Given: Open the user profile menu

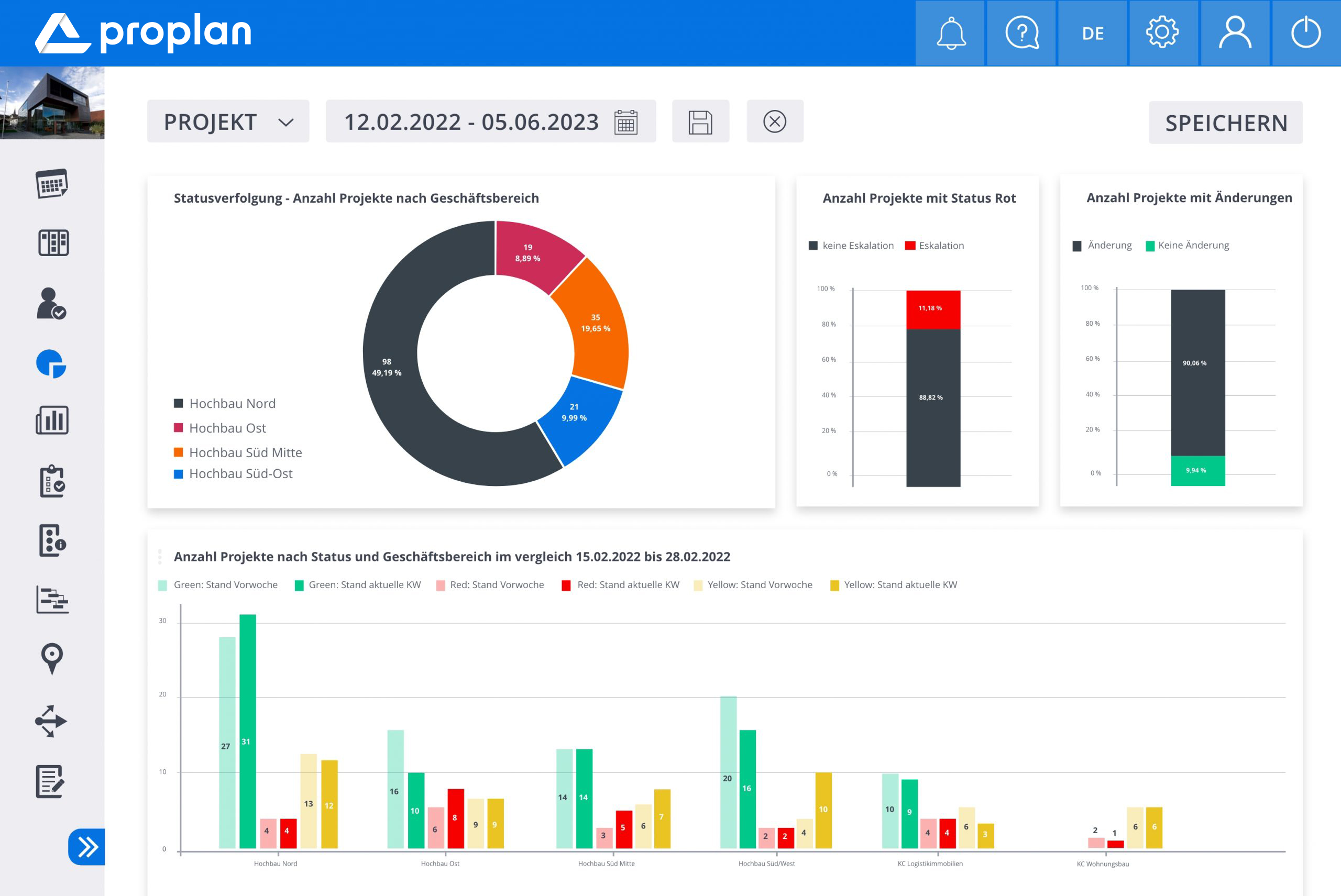Looking at the screenshot, I should coord(1235,33).
